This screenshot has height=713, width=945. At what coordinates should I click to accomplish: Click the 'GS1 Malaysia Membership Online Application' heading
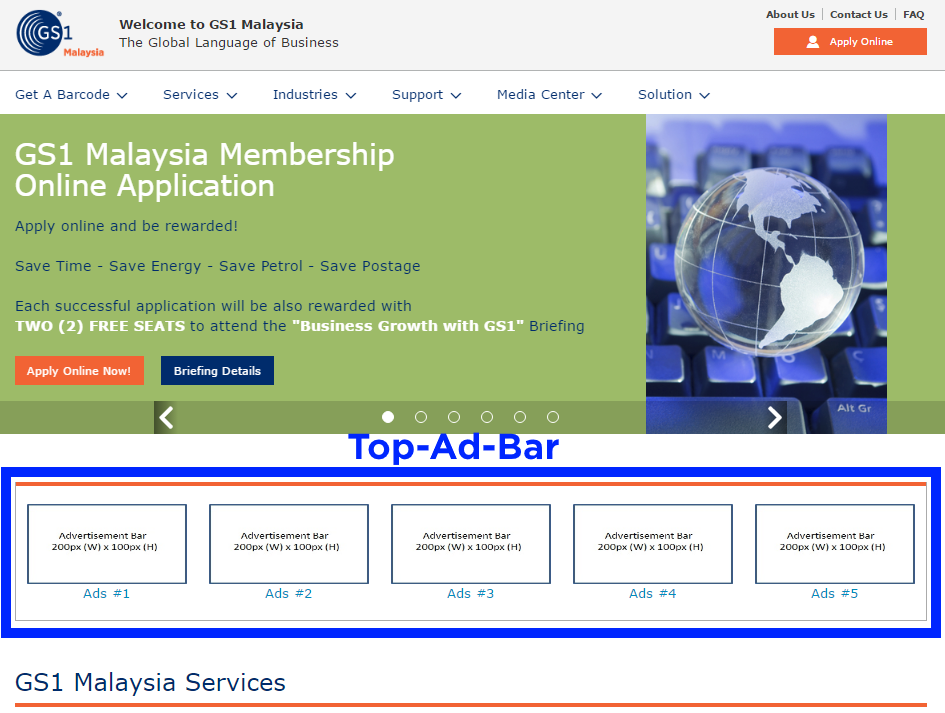pos(205,170)
